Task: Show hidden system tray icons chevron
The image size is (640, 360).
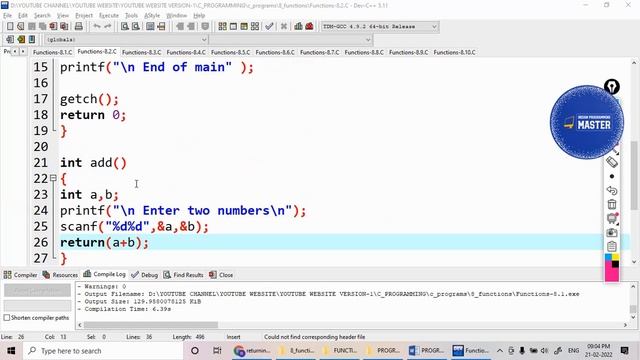Action: click(500, 351)
